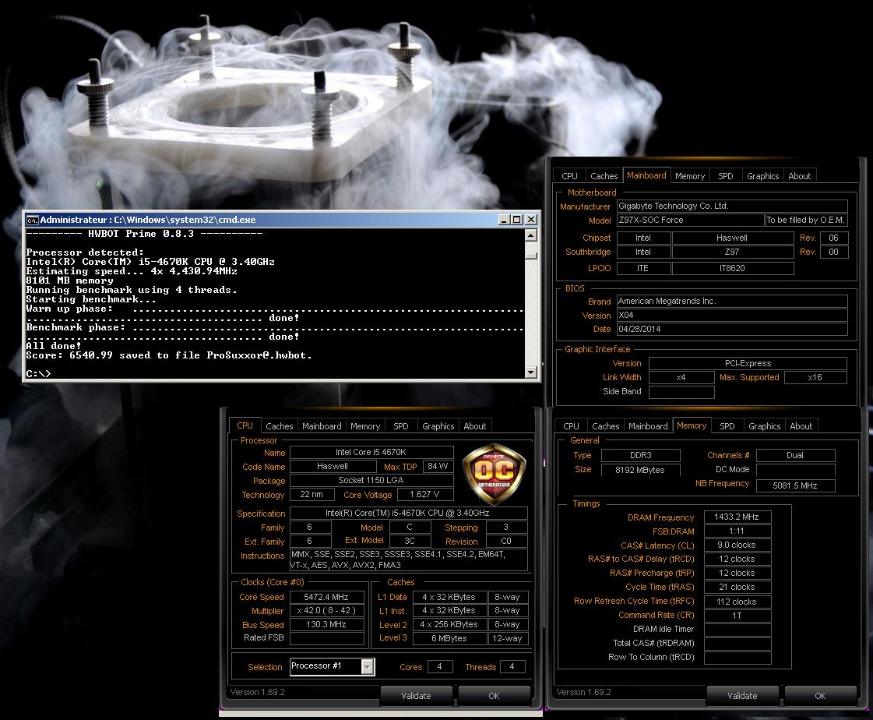The image size is (873, 720).
Task: Click the NB Frequency 5081.5 MHz value
Action: point(795,486)
